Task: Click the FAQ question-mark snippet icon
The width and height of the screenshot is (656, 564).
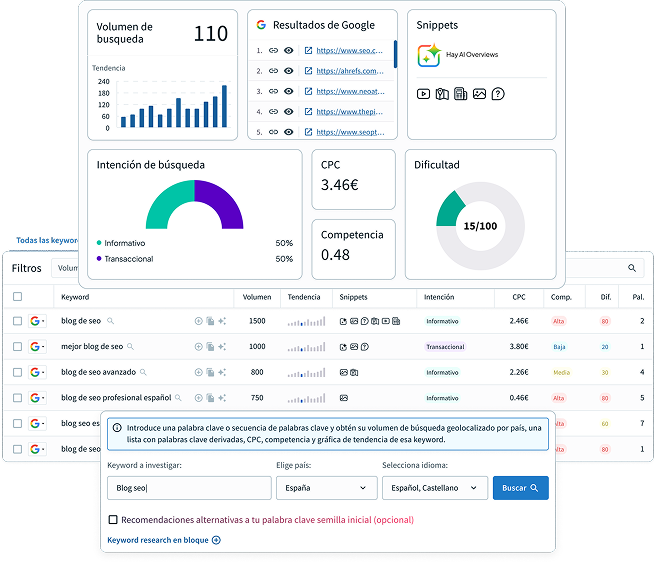Action: coord(498,94)
